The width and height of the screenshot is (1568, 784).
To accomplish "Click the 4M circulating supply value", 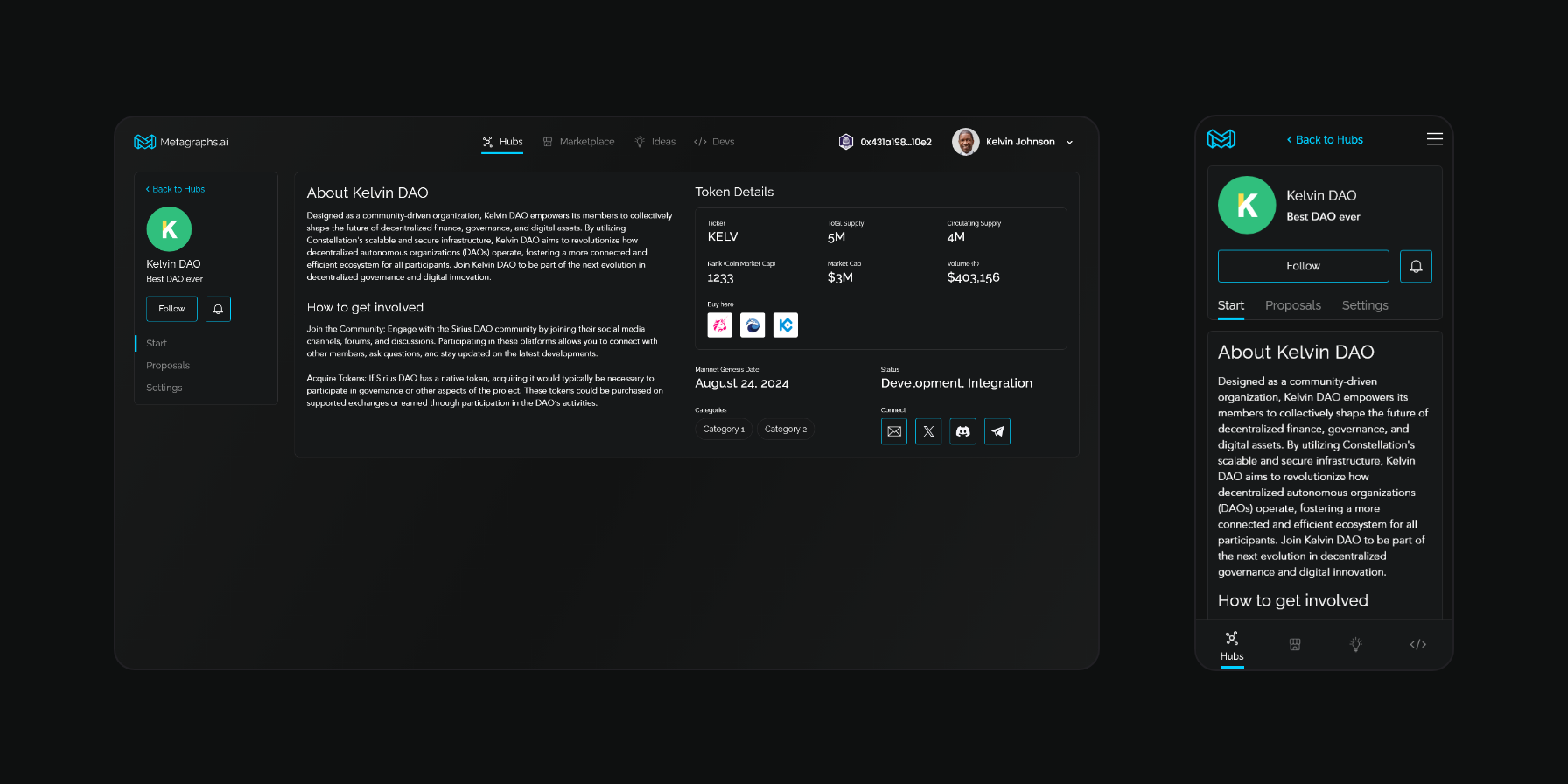I will tap(955, 237).
